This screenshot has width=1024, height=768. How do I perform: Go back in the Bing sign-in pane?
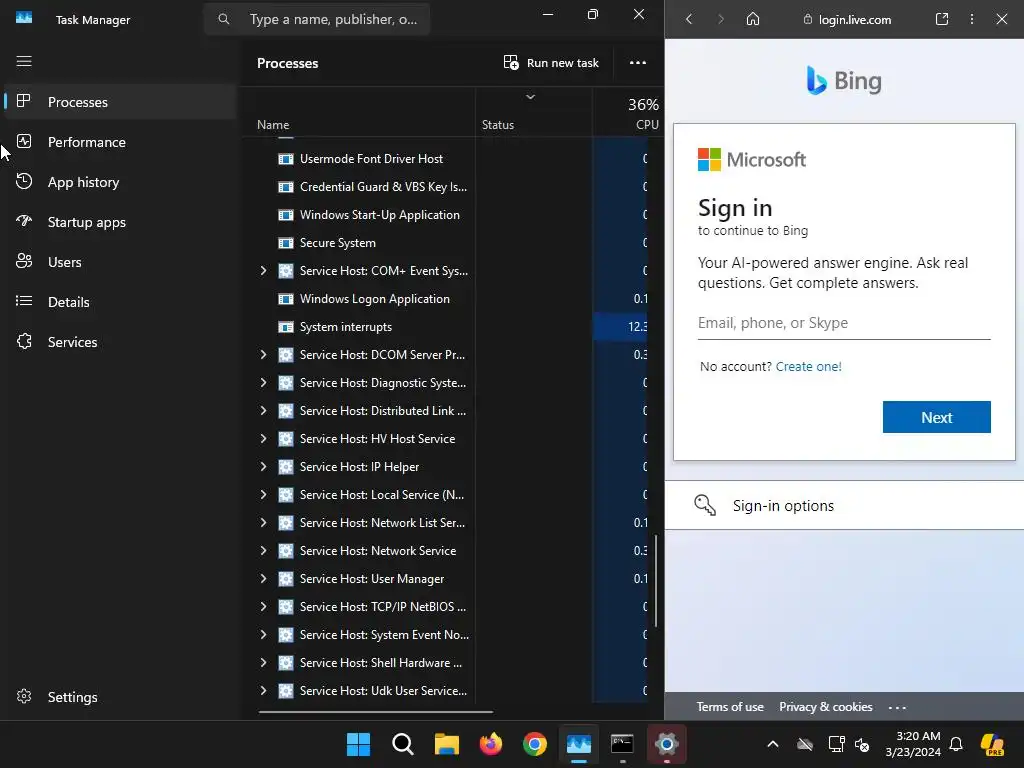689,20
